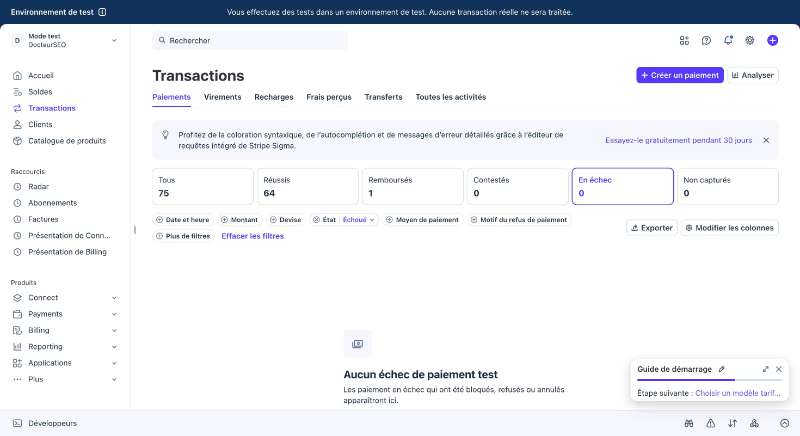Open the Choisir un modèle tarif link
This screenshot has height=436, width=800.
coord(738,393)
